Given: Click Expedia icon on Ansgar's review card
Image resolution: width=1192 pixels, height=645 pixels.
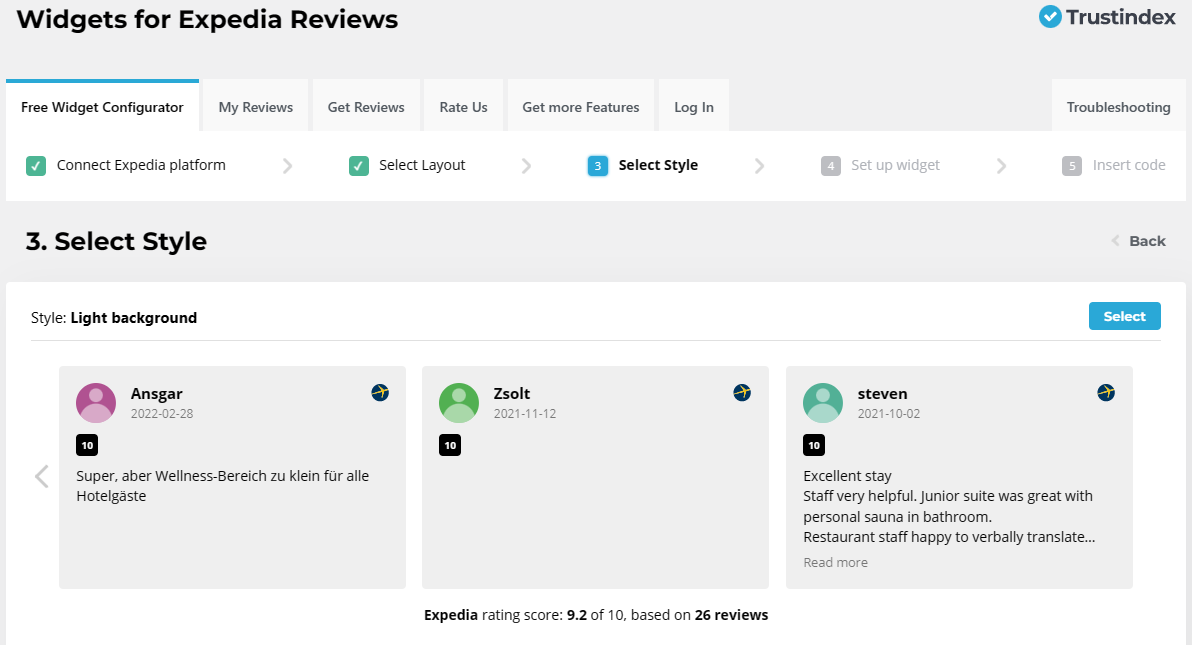Looking at the screenshot, I should click(x=380, y=393).
